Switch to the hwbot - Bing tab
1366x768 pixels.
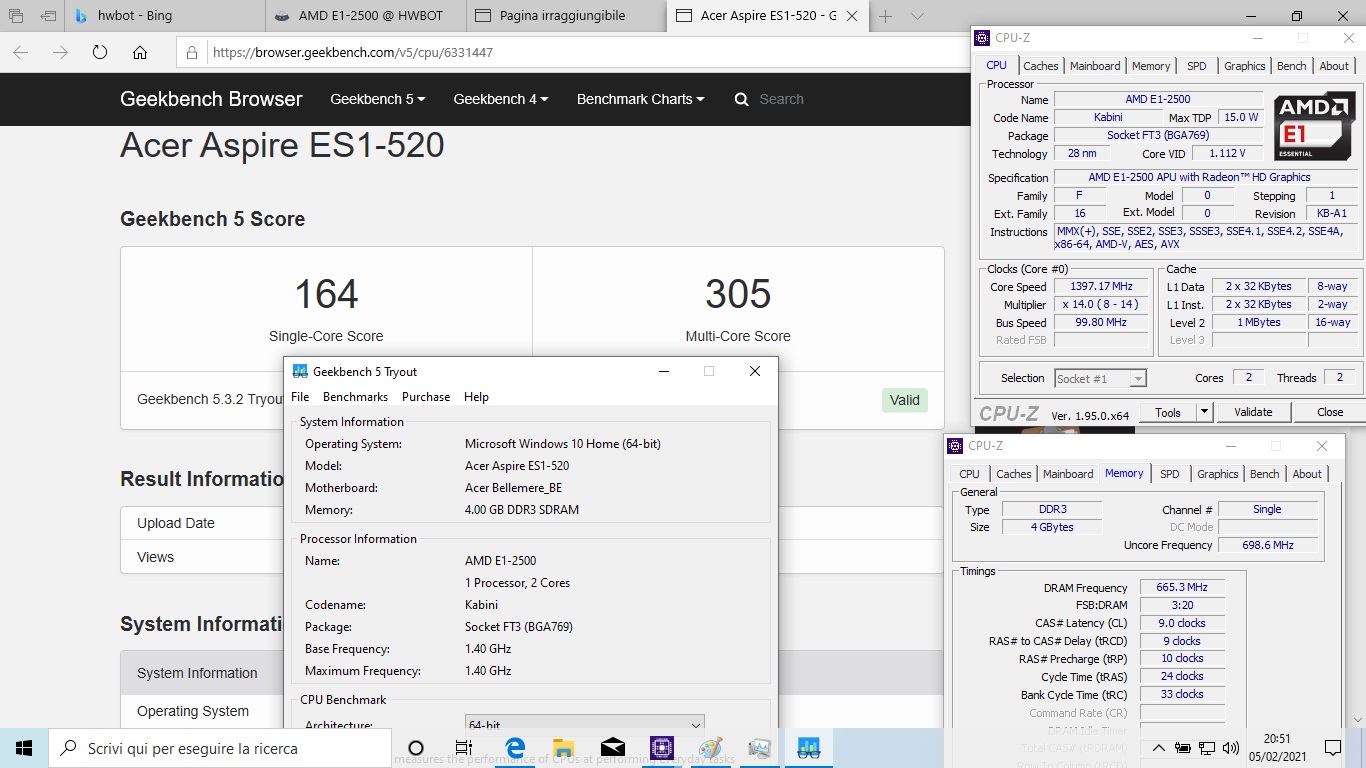(166, 16)
